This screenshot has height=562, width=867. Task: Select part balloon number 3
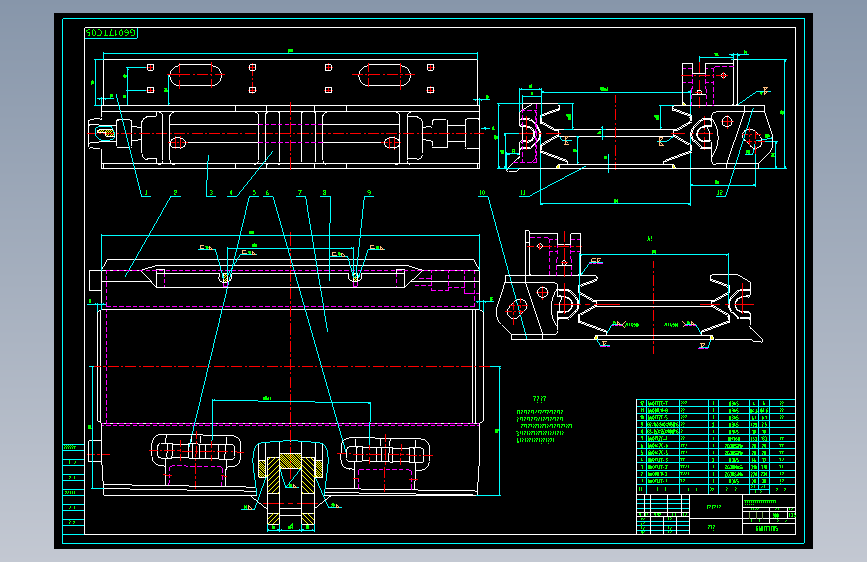tap(211, 193)
